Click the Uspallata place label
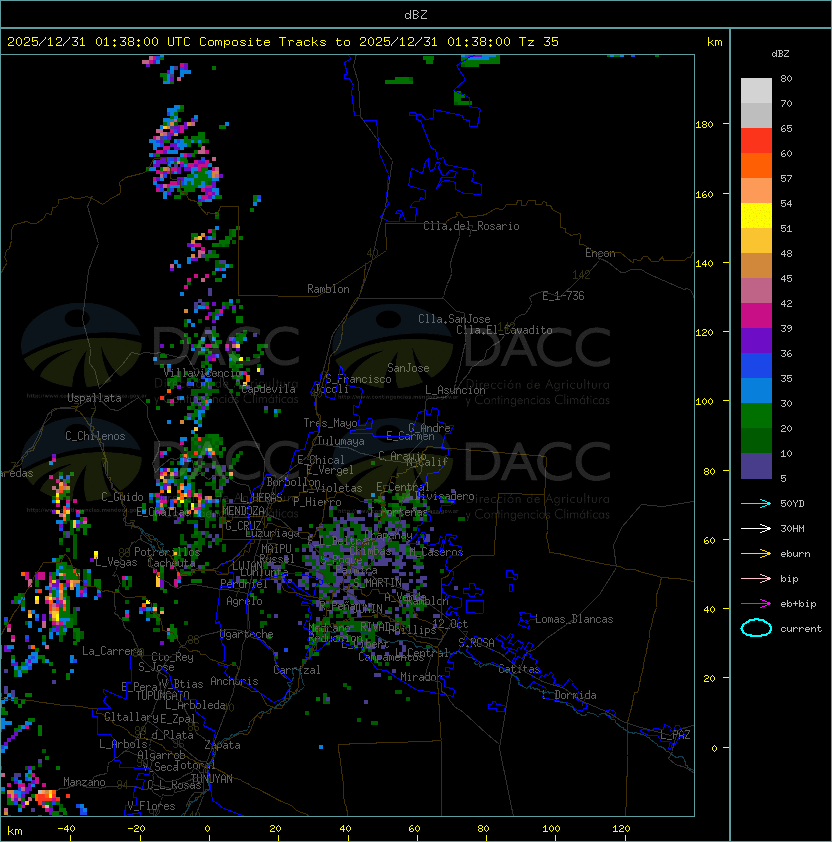 [x=94, y=398]
